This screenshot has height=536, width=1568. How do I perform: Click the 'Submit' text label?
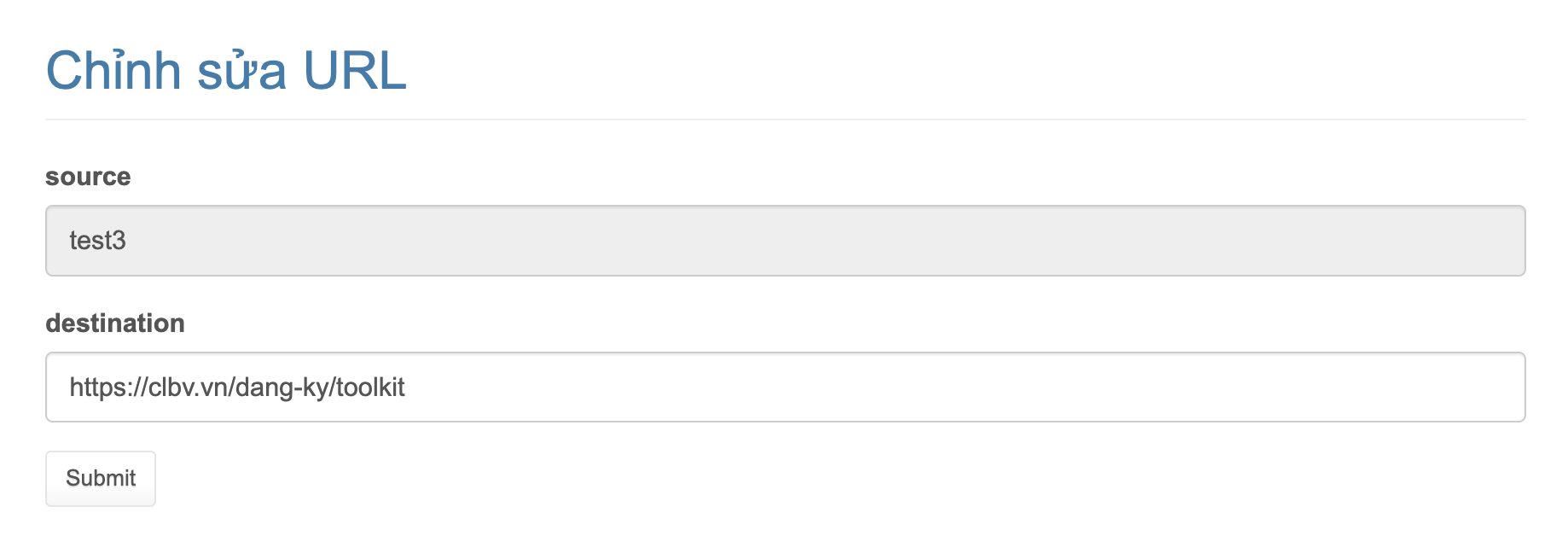point(101,478)
